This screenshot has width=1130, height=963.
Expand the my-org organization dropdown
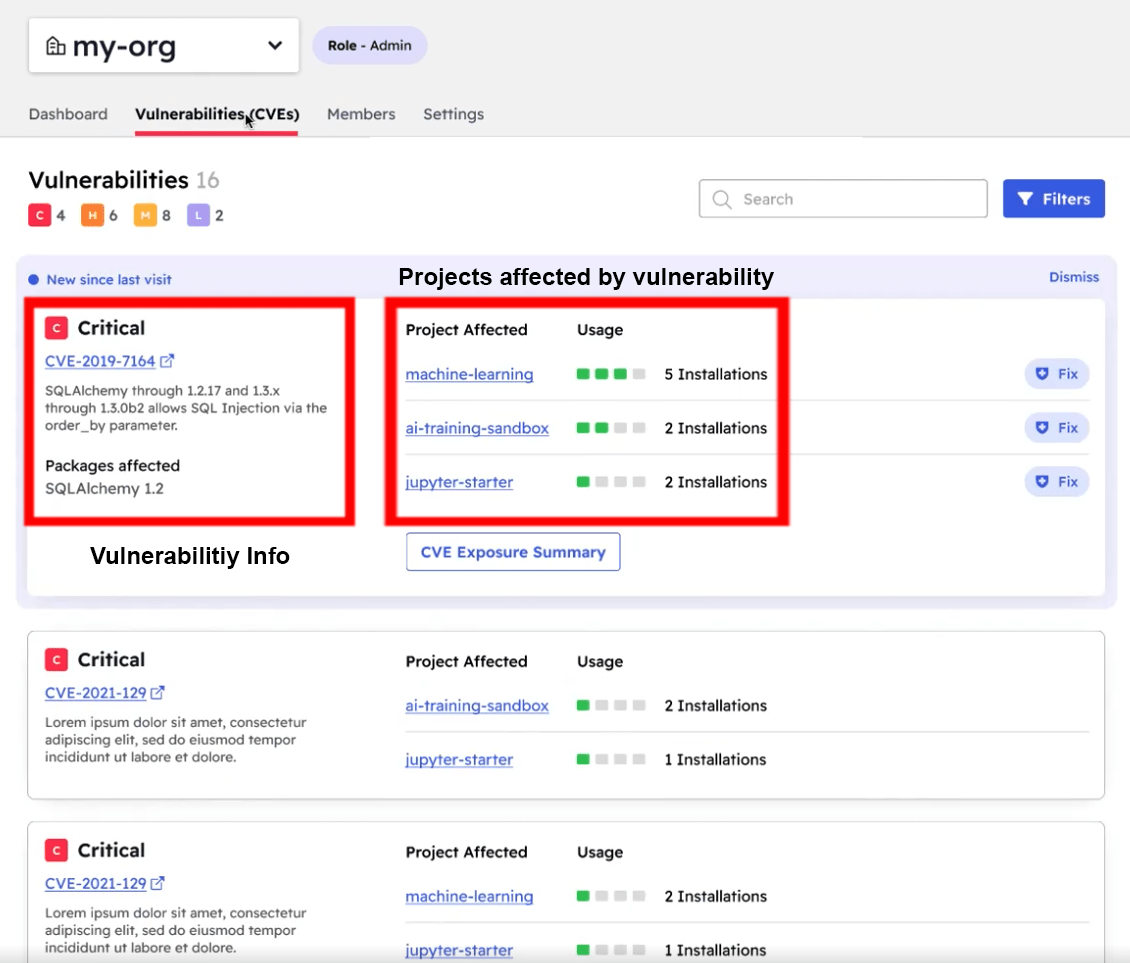[x=274, y=45]
